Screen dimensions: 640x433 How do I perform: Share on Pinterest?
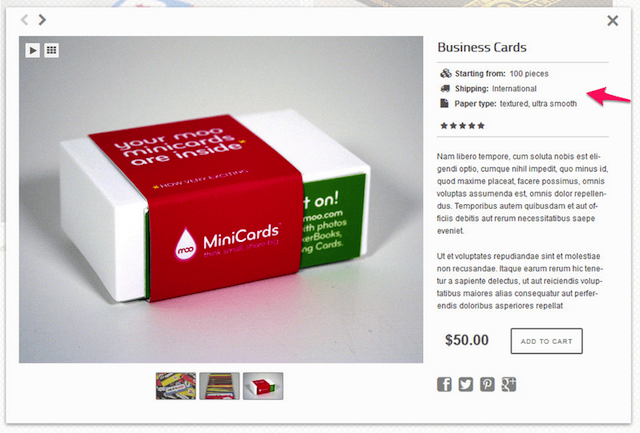[487, 384]
